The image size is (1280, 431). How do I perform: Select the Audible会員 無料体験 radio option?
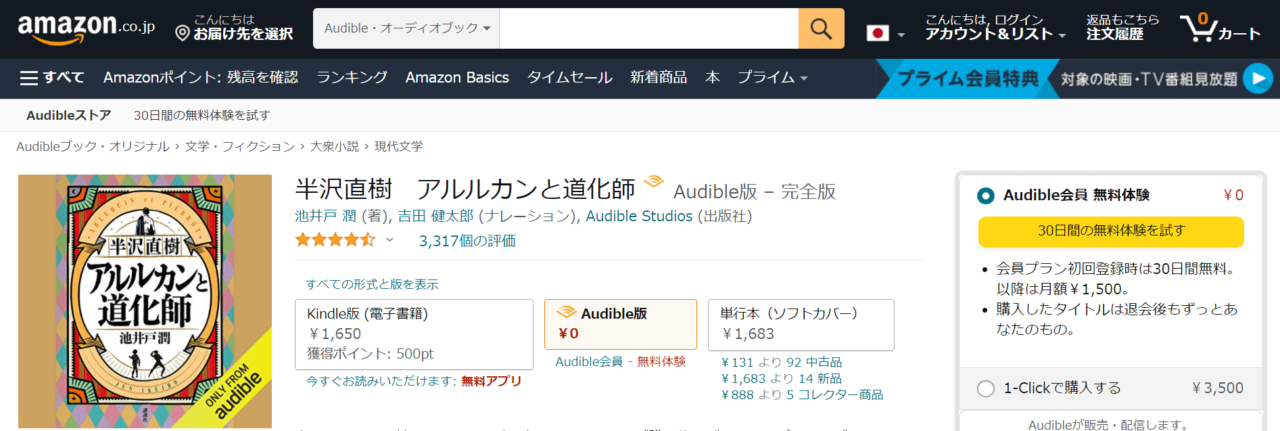coord(986,195)
